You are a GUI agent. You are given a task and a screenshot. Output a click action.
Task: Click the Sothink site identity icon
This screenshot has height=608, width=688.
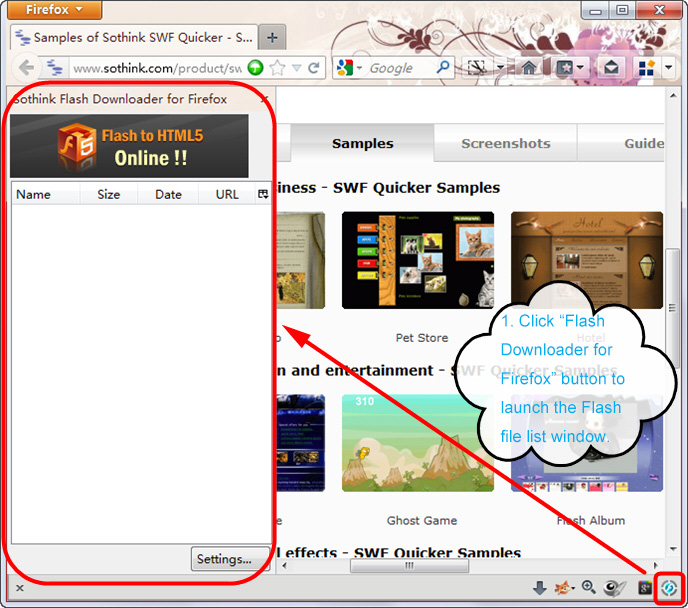tap(54, 68)
